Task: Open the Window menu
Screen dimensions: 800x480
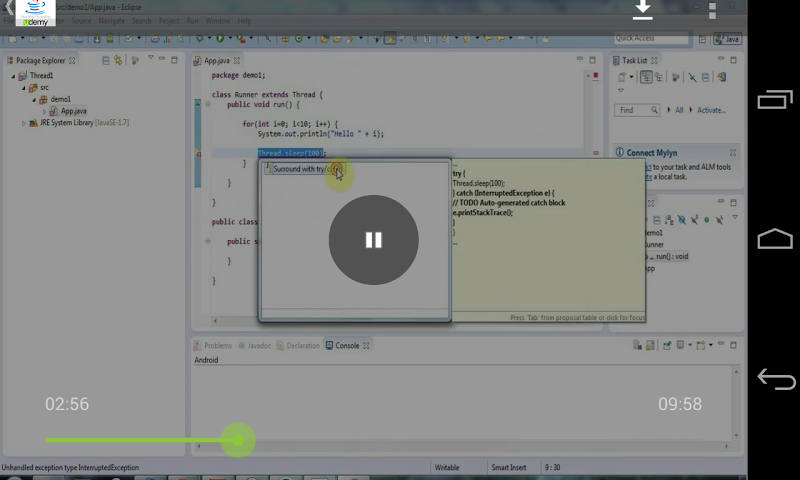Action: (x=218, y=21)
